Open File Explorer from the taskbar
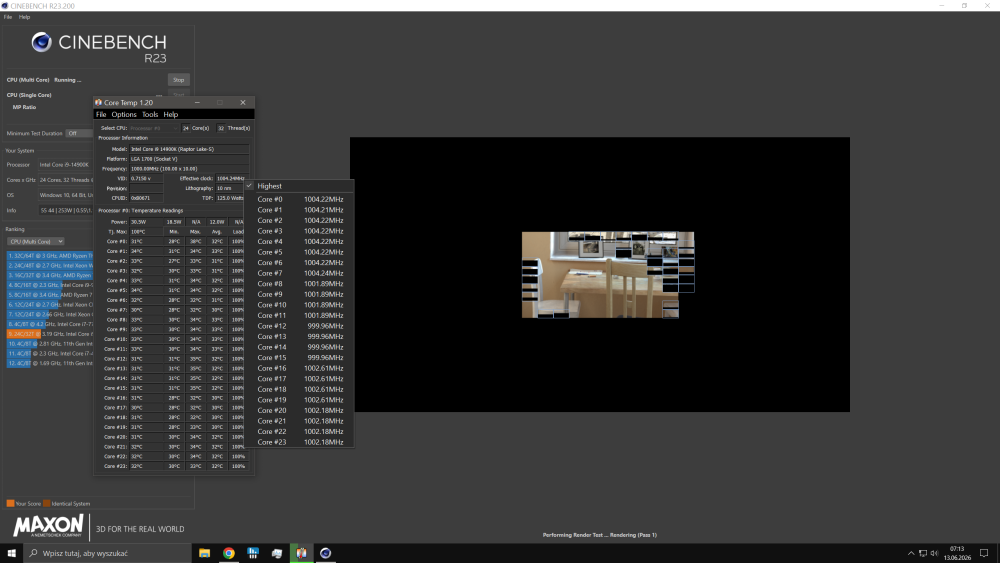The width and height of the screenshot is (1000, 563). [204, 553]
